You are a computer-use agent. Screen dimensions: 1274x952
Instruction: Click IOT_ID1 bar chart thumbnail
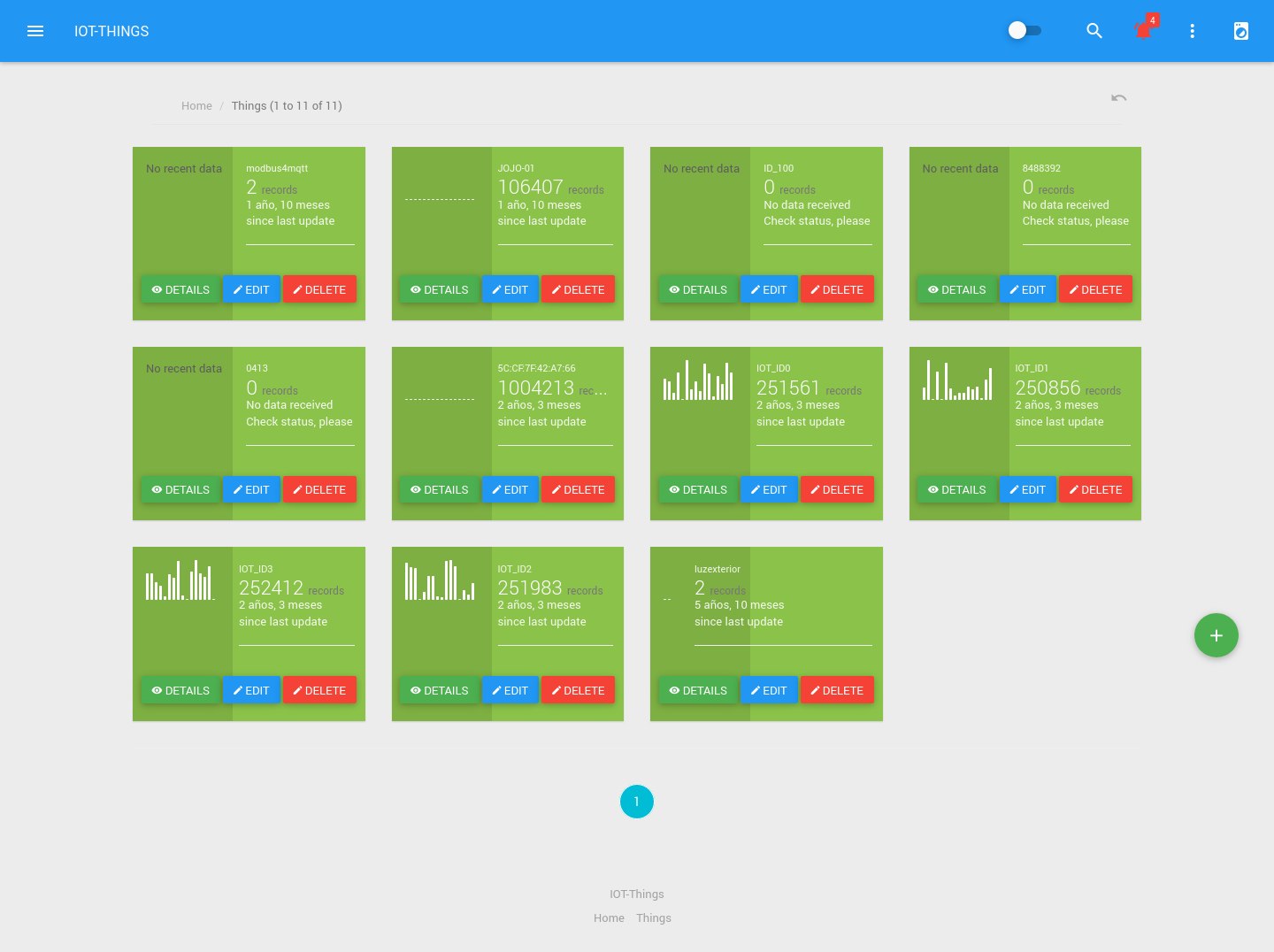pyautogui.click(x=957, y=380)
